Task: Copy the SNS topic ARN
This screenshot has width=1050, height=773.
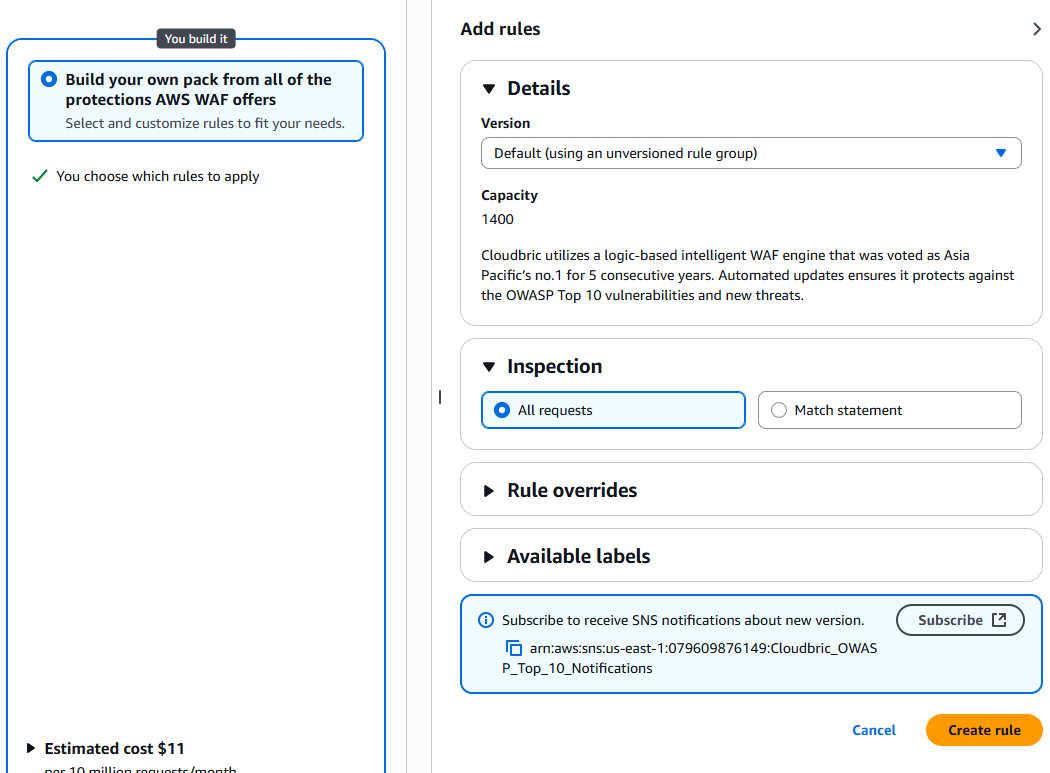Action: tap(514, 648)
